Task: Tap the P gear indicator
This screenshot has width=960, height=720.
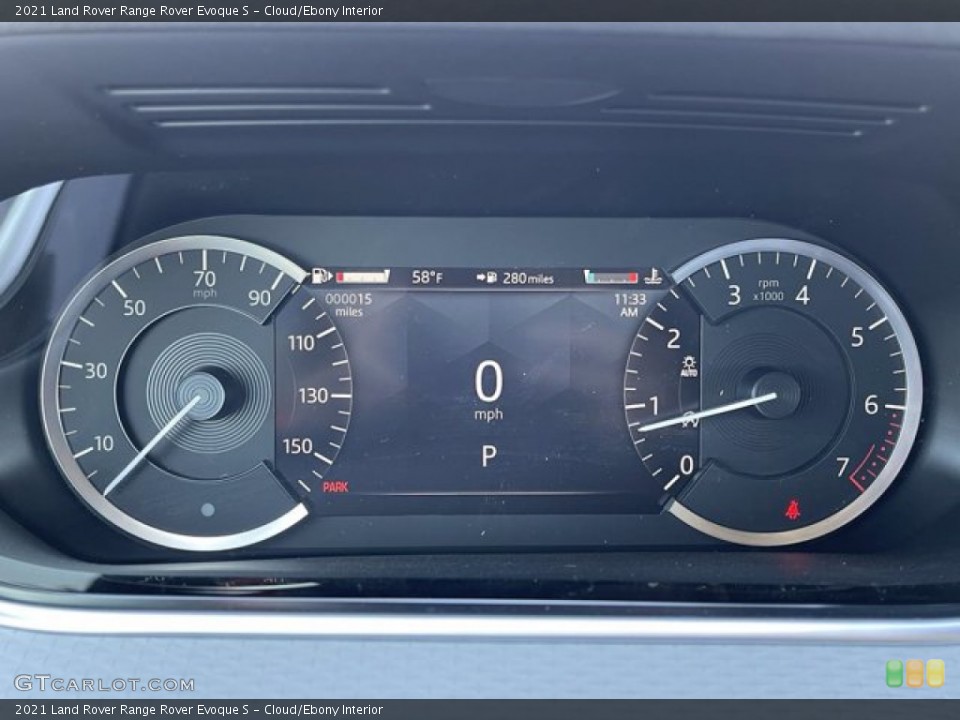Action: [489, 456]
